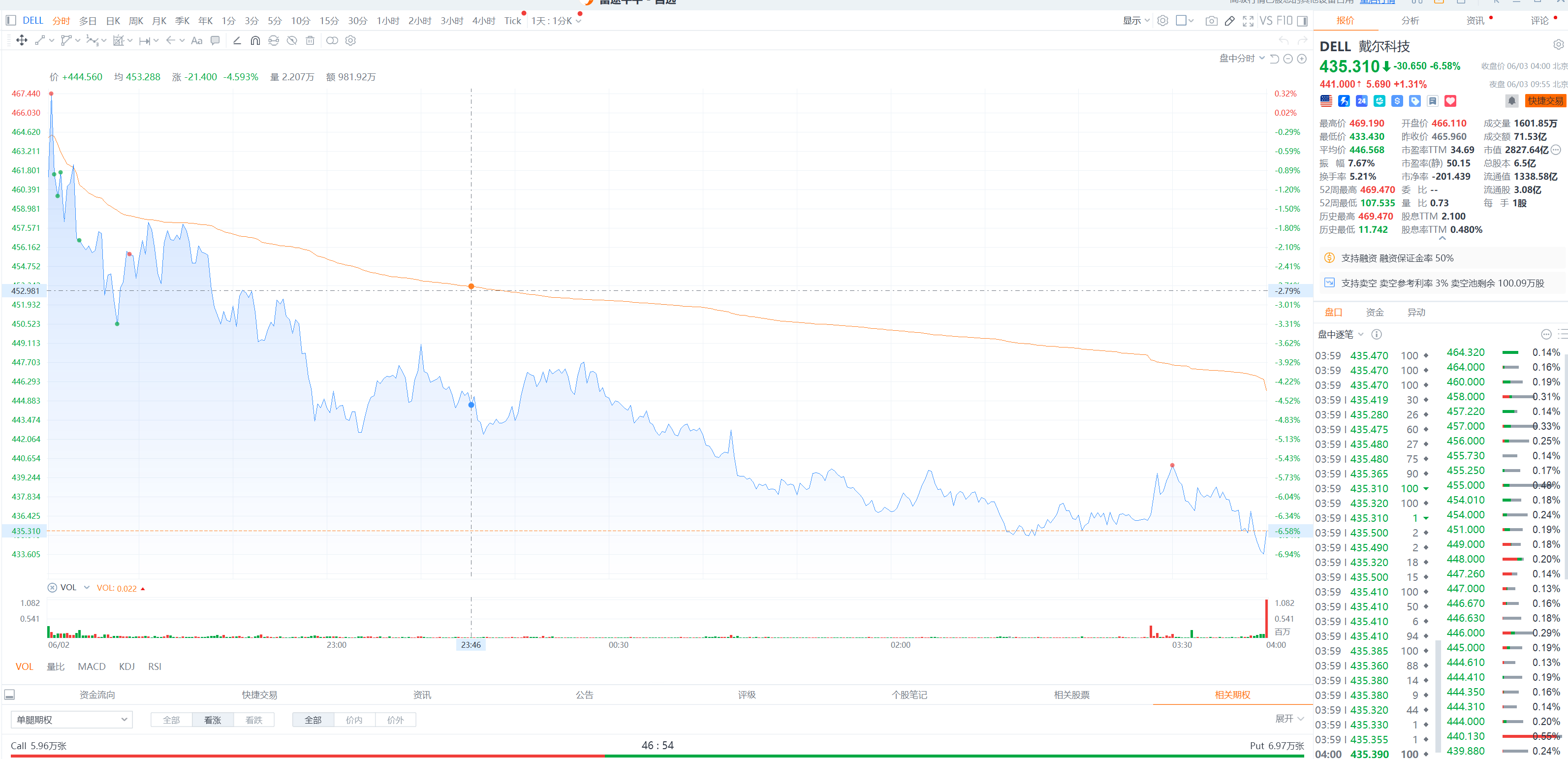Screen dimensions: 1568x759
Task: Collapse stock details with up chevron
Action: tap(1442, 239)
